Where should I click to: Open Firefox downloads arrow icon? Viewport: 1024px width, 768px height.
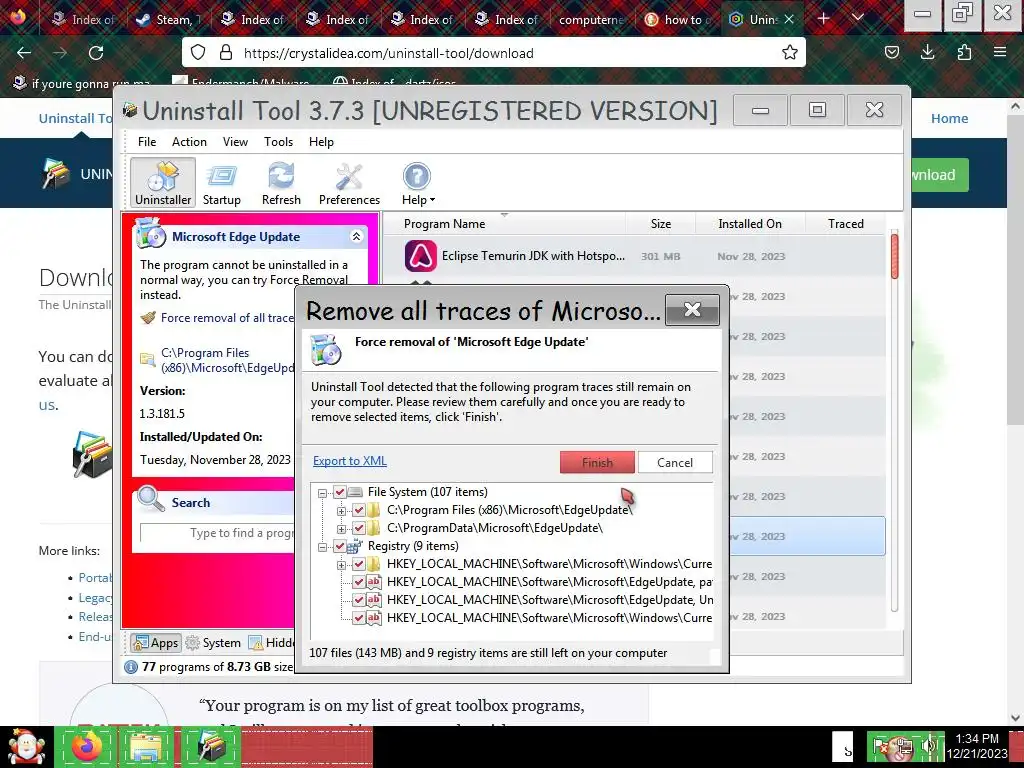click(927, 53)
